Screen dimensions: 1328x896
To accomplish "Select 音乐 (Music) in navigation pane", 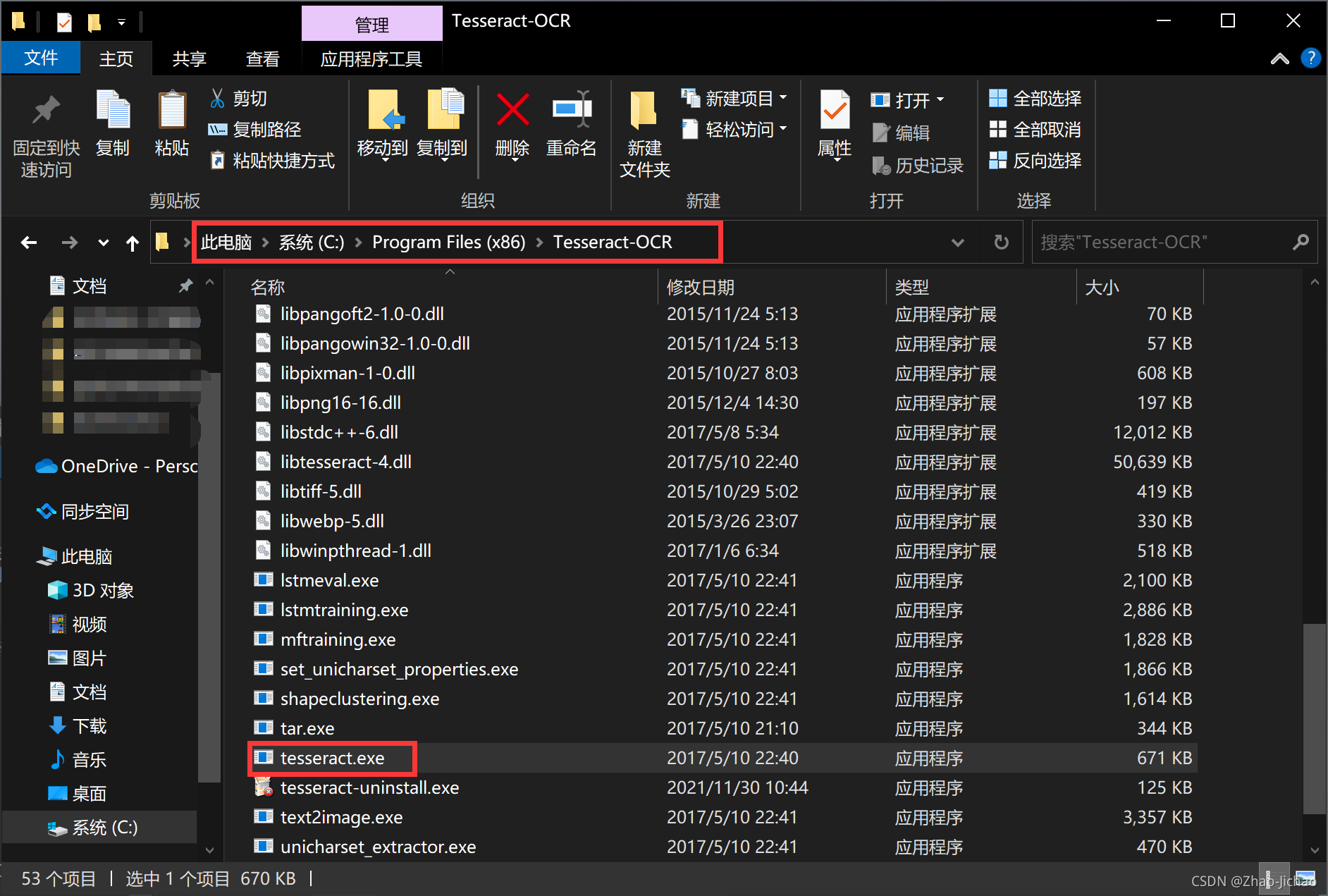I will (x=78, y=759).
